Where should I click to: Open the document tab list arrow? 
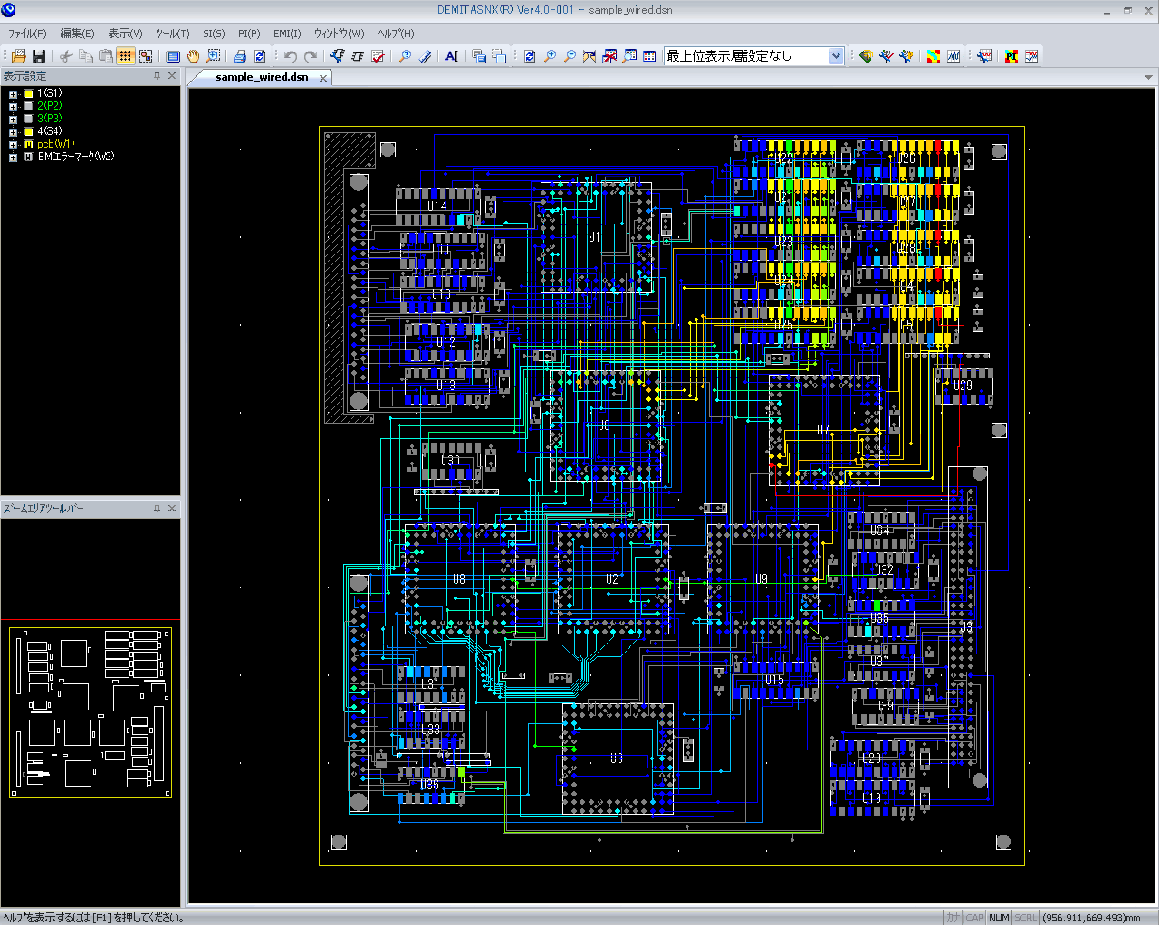click(1148, 77)
